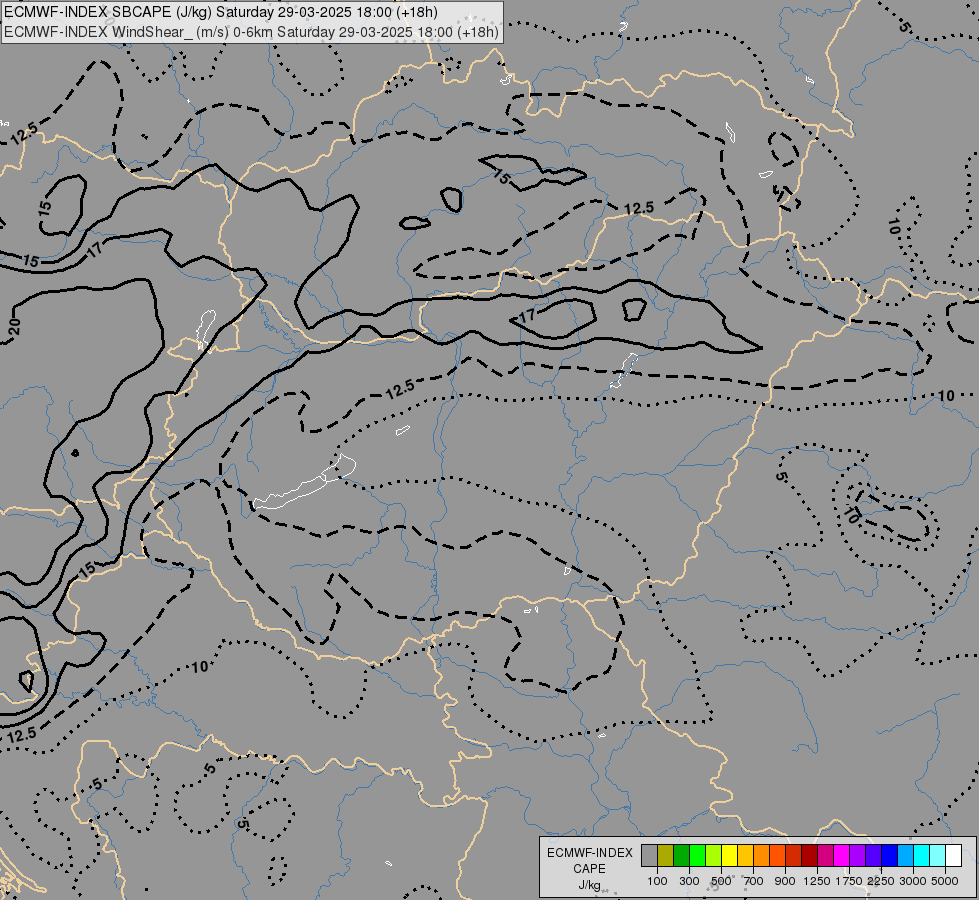Click the amber swatch above the 700 tick
This screenshot has width=979, height=900.
pos(745,855)
